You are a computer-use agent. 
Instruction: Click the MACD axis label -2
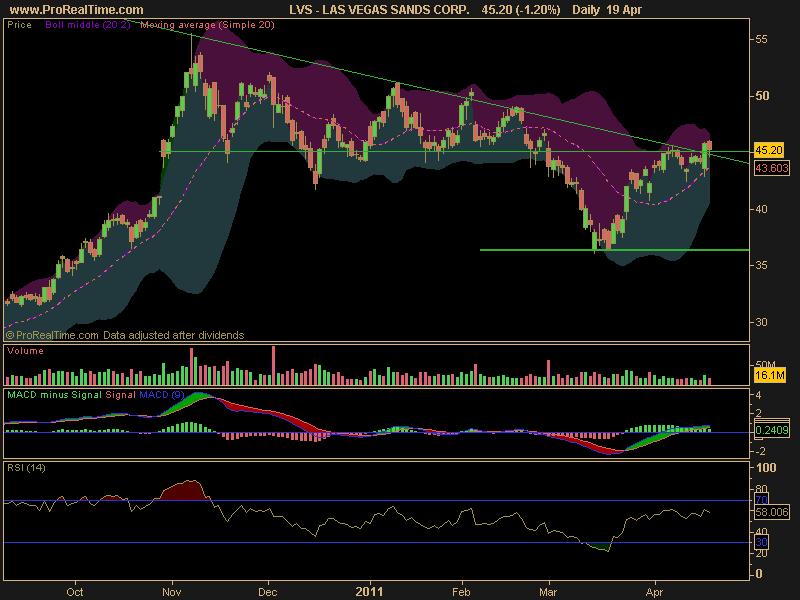[x=758, y=452]
